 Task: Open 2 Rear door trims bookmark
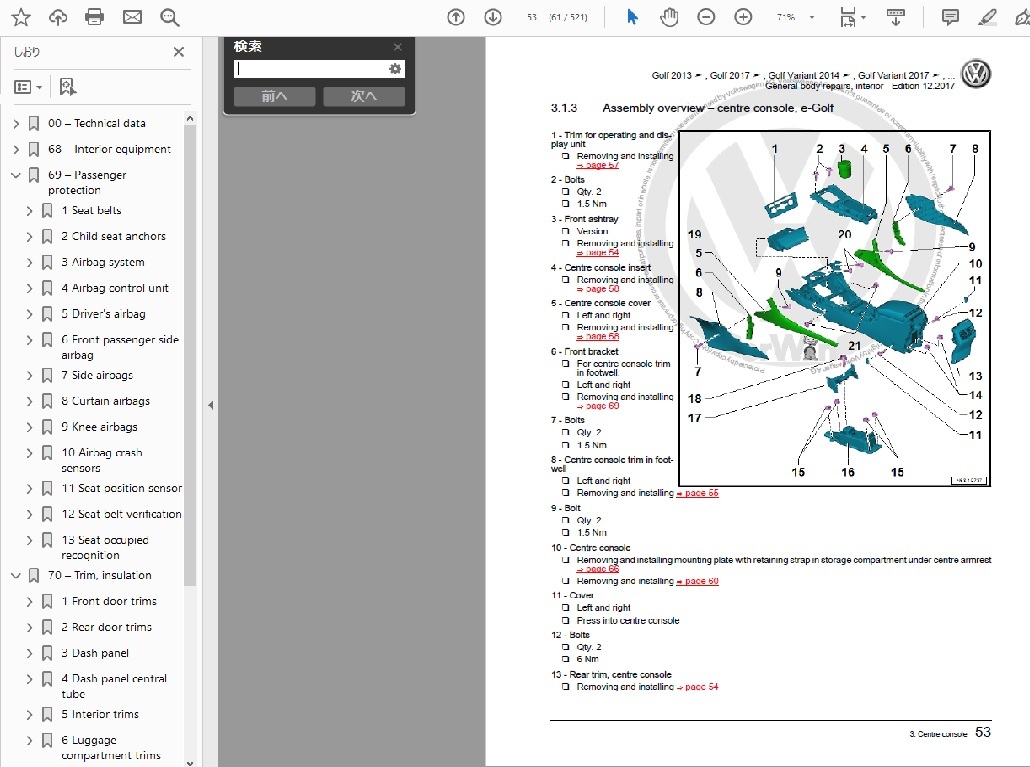click(106, 627)
